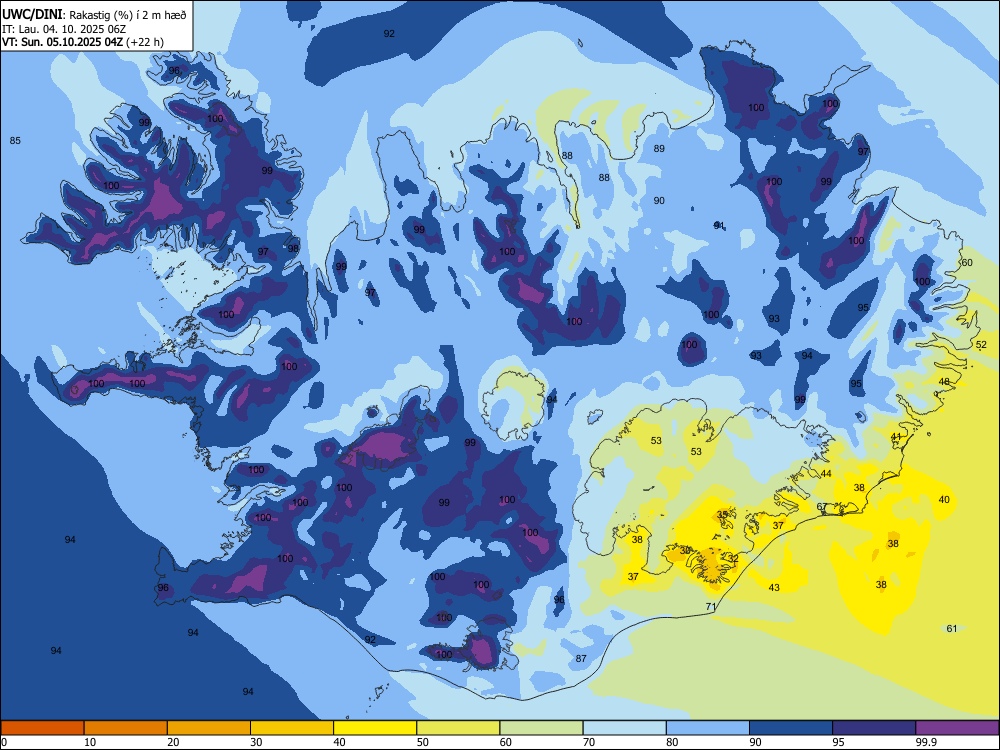
Task: Click the dark orange 0–10 legend swatch
Action: [42, 728]
